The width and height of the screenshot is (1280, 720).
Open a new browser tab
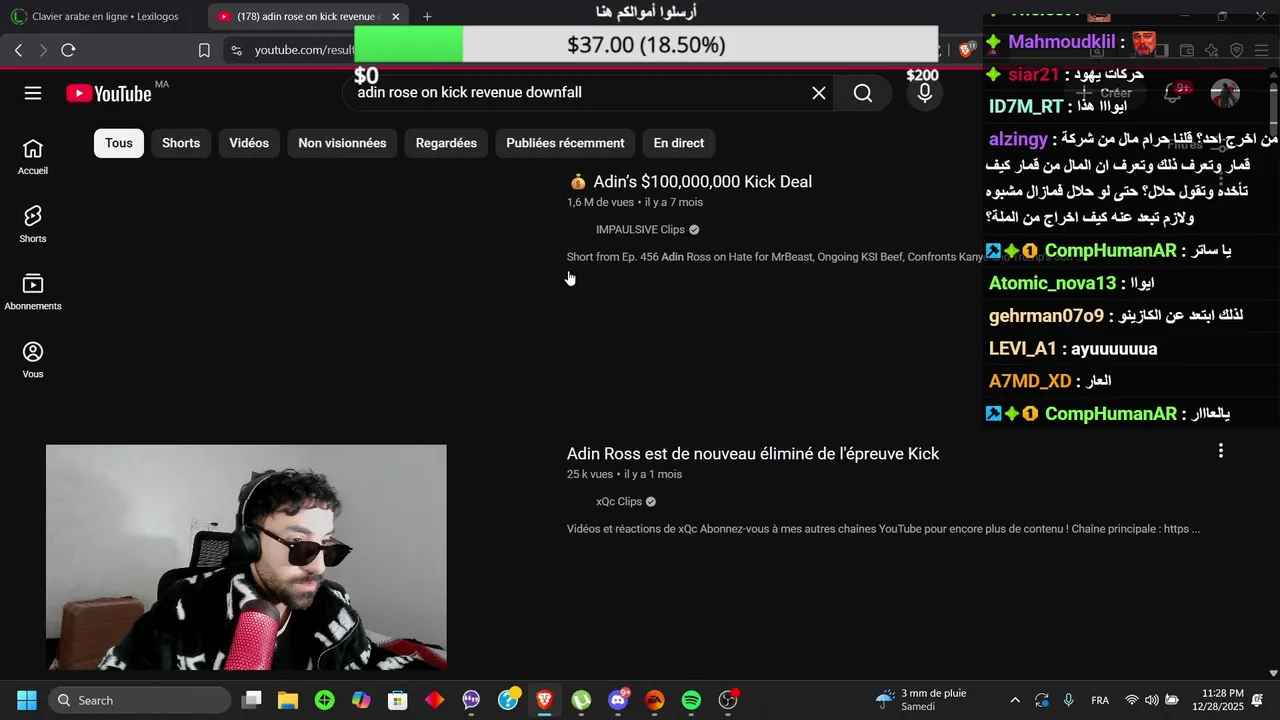pyautogui.click(x=427, y=16)
